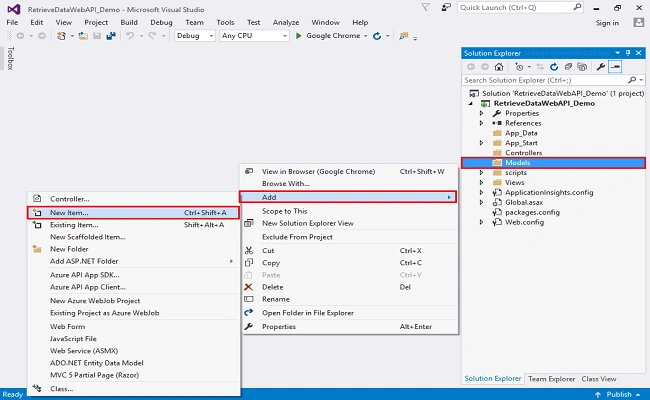Click the red X Delete icon in context menu
This screenshot has width=650, height=400.
tap(248, 287)
